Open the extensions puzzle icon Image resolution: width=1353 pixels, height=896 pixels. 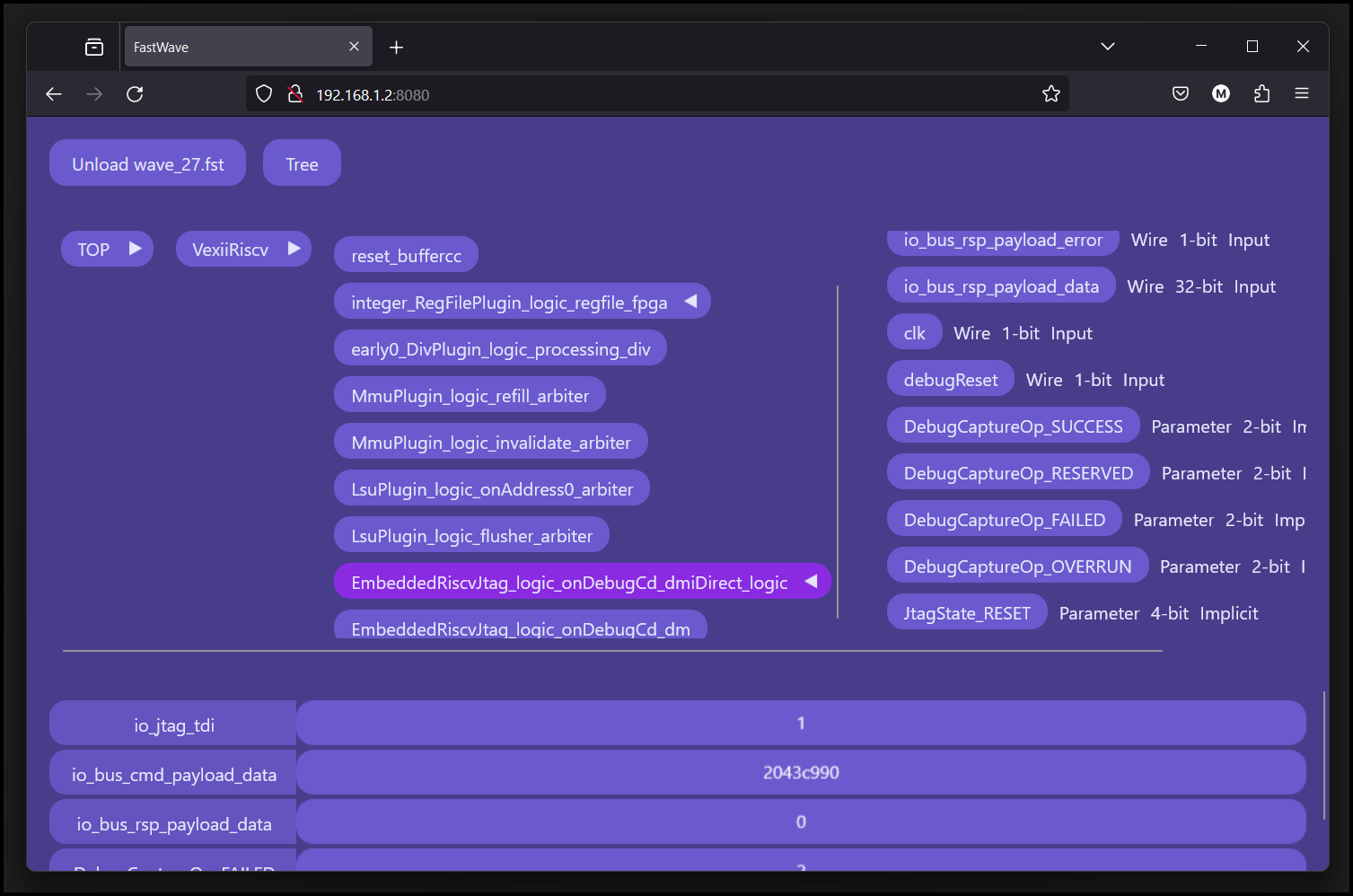click(x=1261, y=93)
